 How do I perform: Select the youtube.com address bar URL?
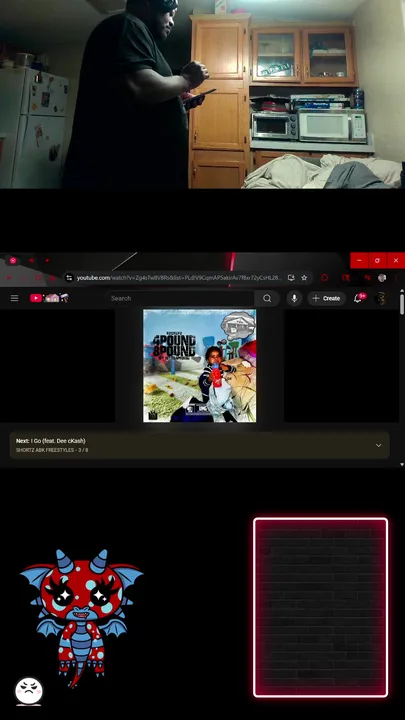coord(179,278)
